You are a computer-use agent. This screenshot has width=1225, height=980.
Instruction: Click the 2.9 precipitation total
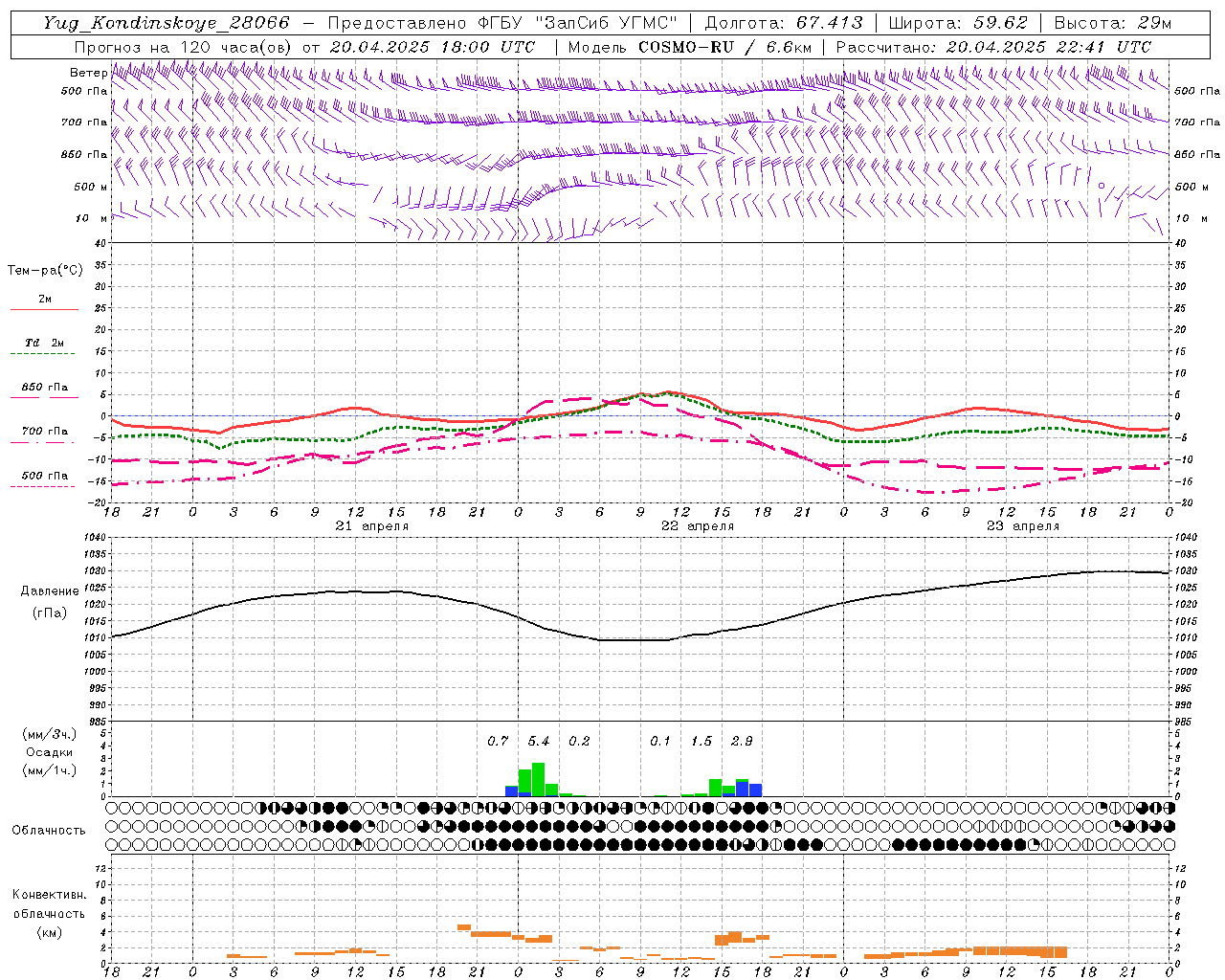[x=742, y=741]
